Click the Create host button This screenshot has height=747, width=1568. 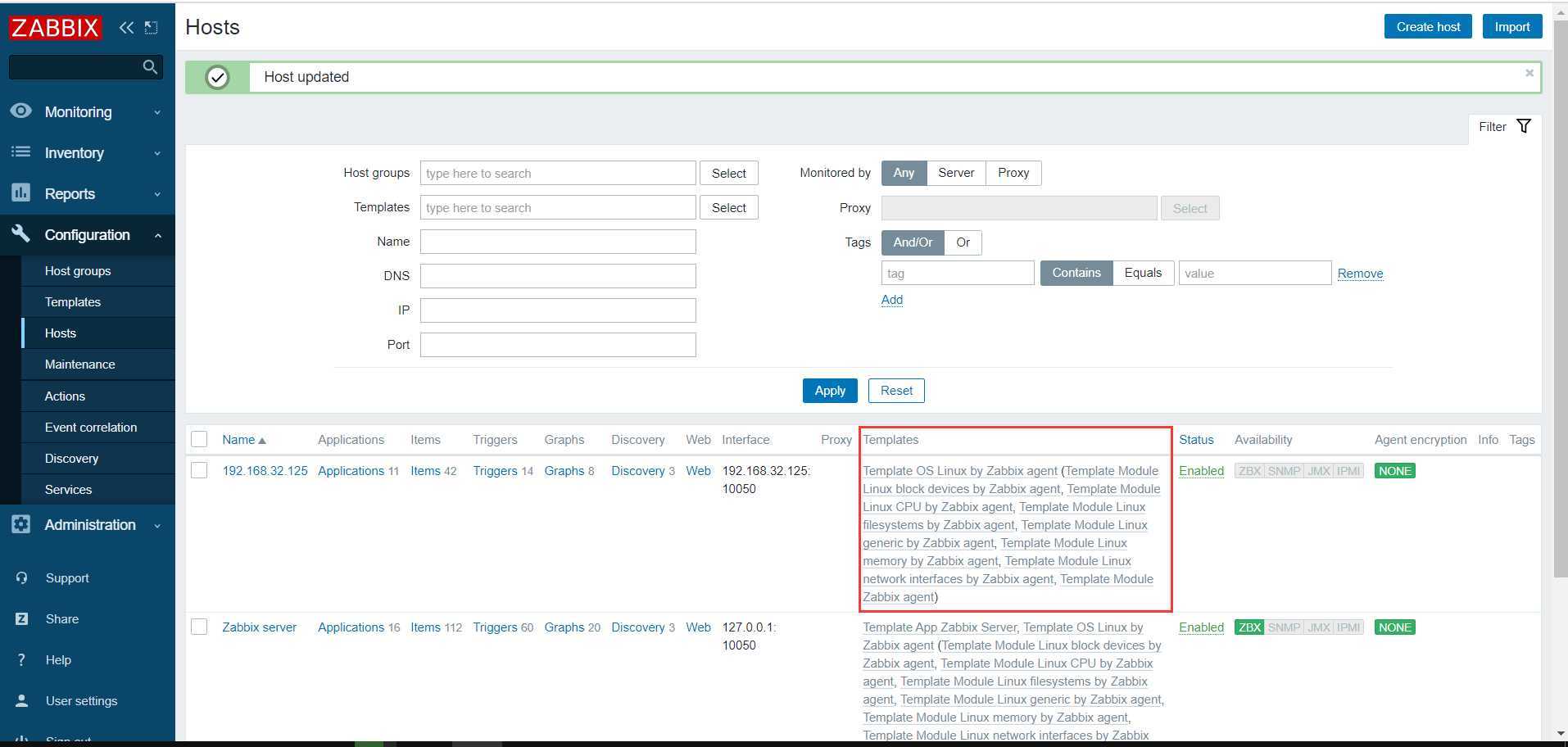[x=1428, y=26]
